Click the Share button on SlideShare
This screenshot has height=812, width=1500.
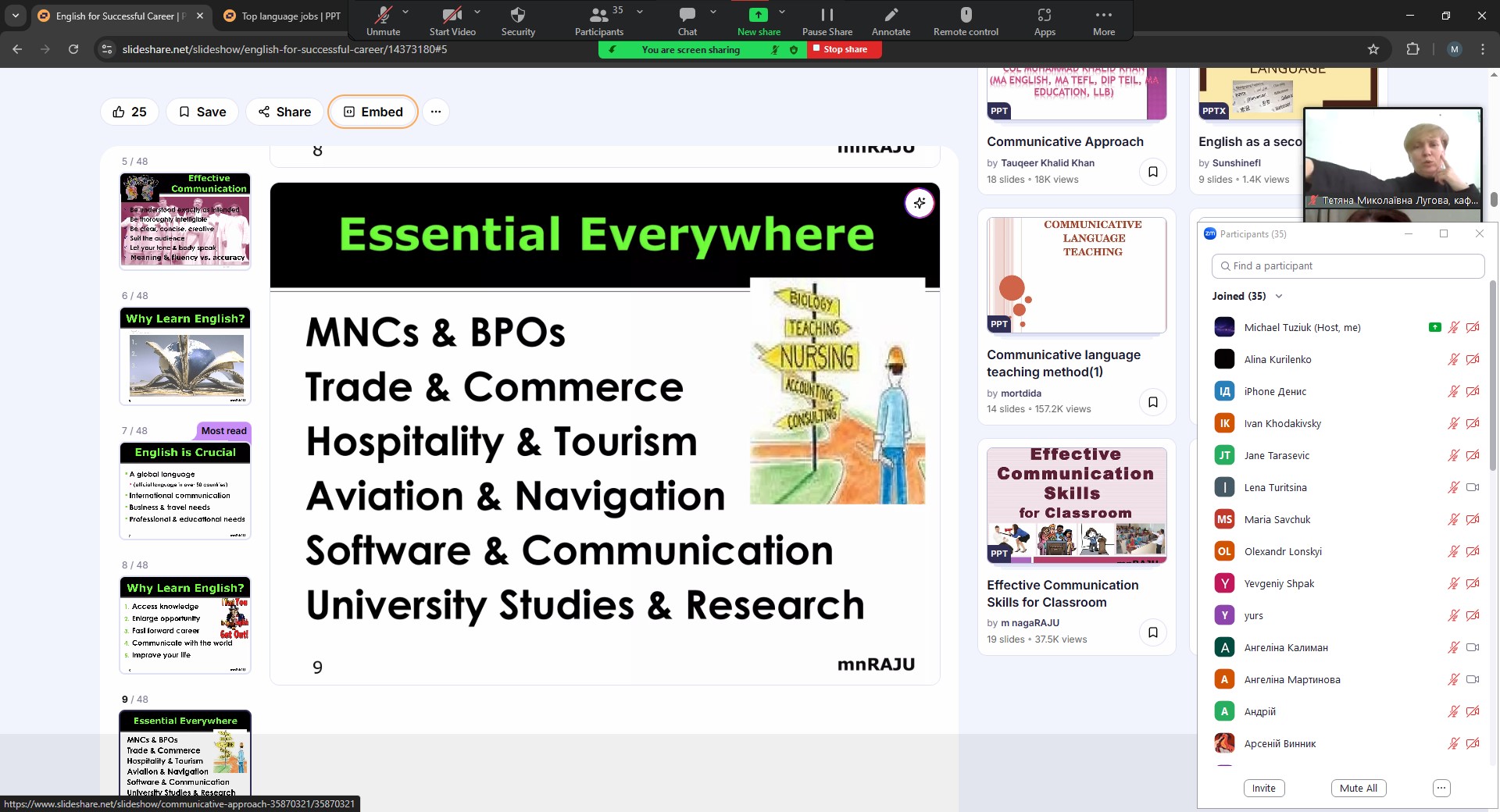[284, 112]
